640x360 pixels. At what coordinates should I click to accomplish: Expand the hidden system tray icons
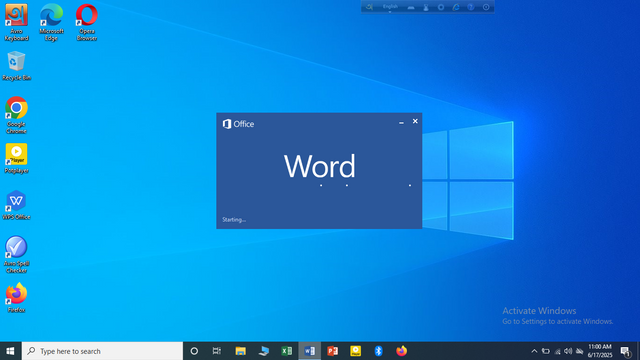[534, 351]
